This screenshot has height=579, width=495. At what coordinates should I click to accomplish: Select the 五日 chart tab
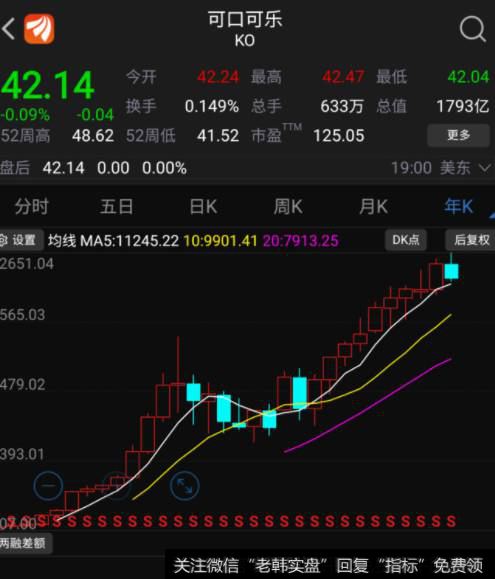pyautogui.click(x=117, y=206)
